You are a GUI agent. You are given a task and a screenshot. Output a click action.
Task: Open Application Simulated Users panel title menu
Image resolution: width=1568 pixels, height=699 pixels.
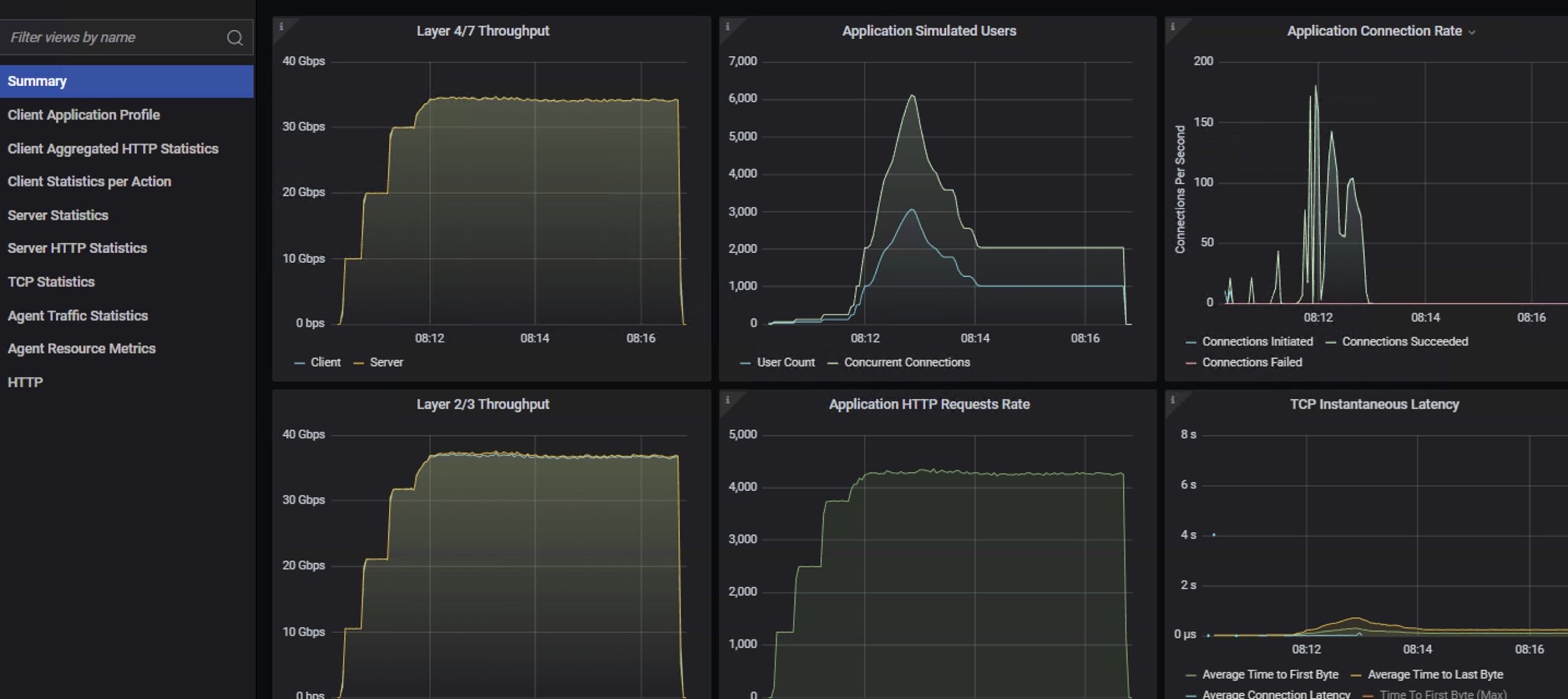(929, 31)
